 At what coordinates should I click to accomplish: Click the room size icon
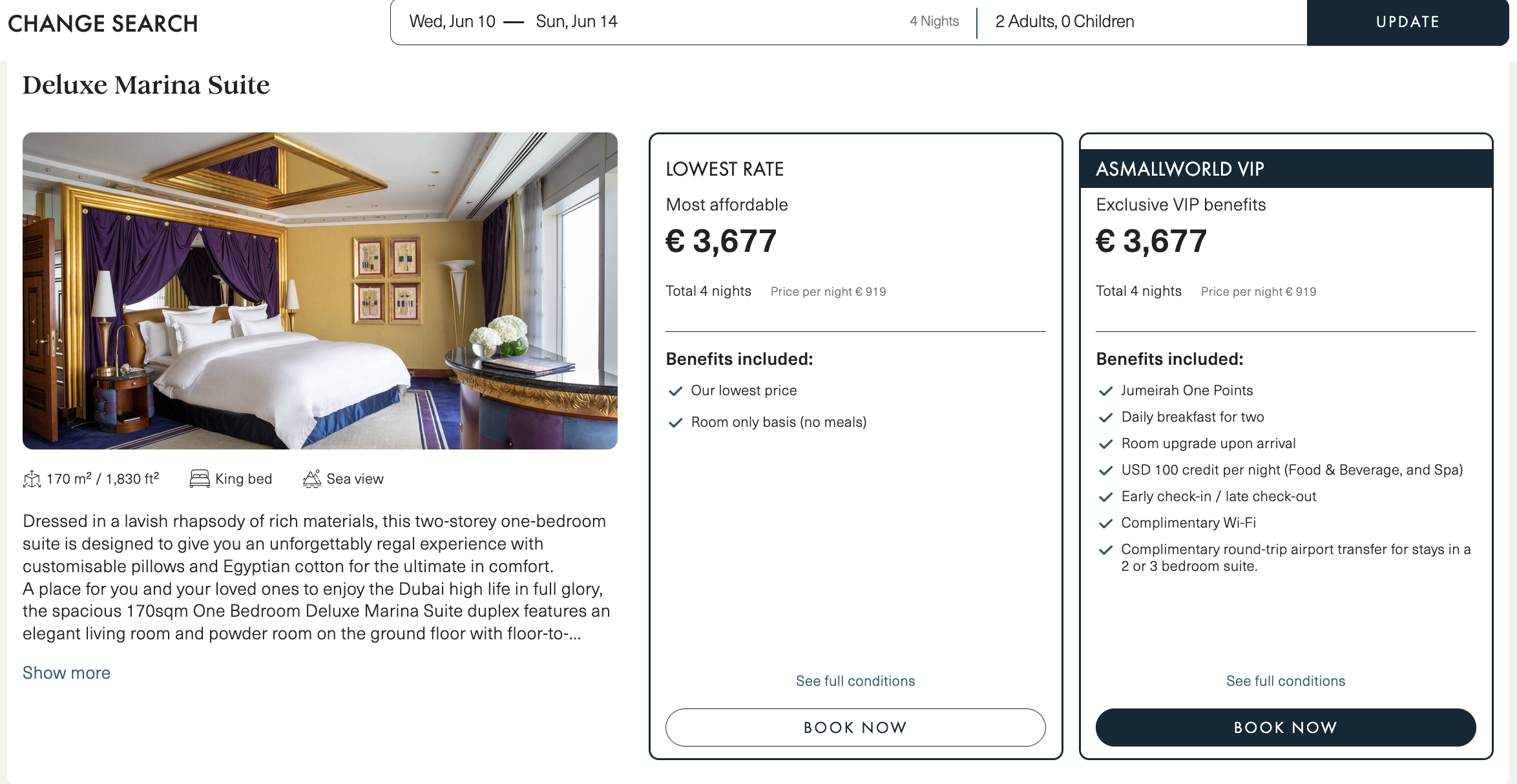pyautogui.click(x=32, y=479)
